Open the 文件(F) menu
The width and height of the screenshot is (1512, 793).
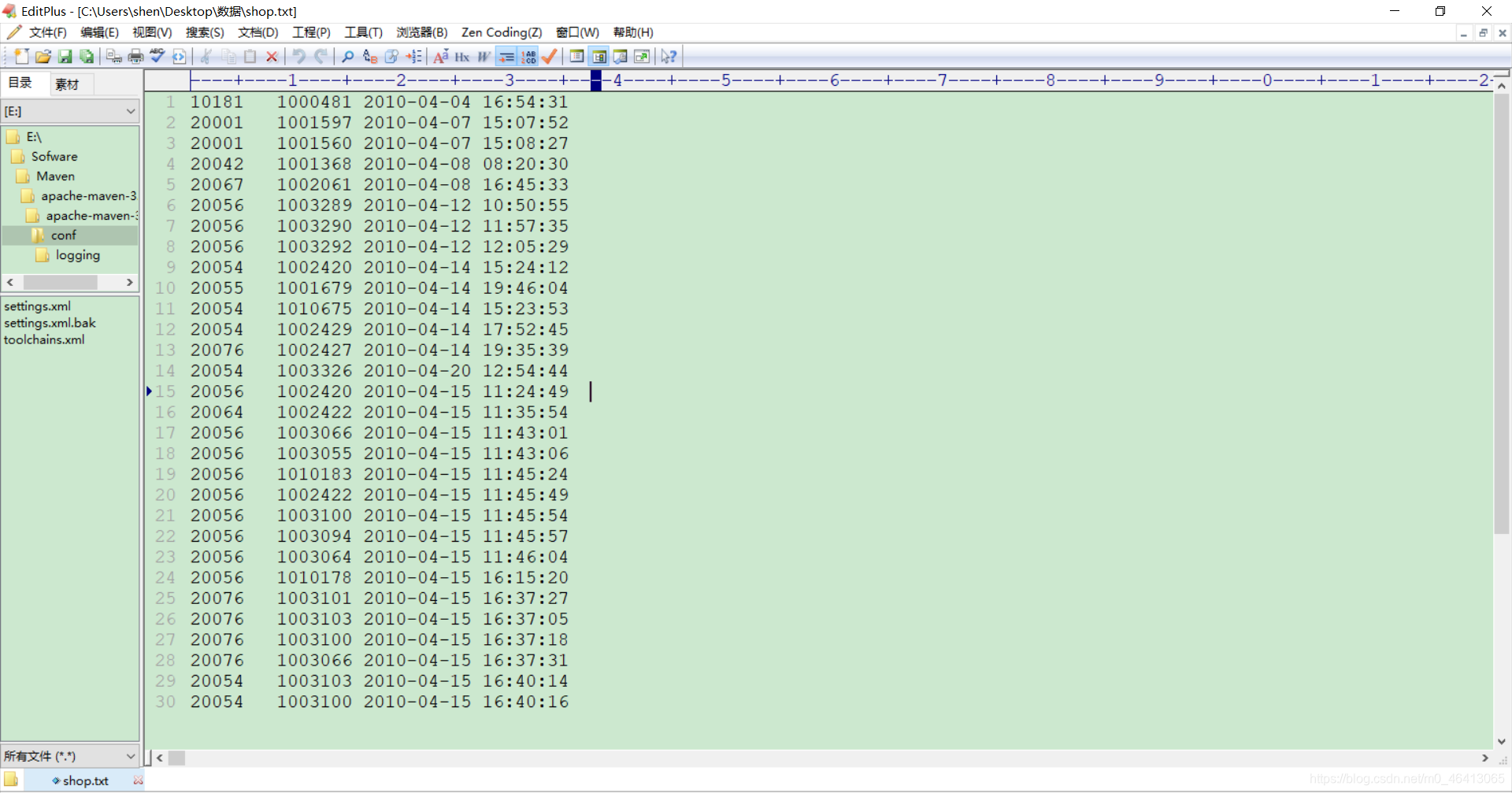pyautogui.click(x=48, y=32)
